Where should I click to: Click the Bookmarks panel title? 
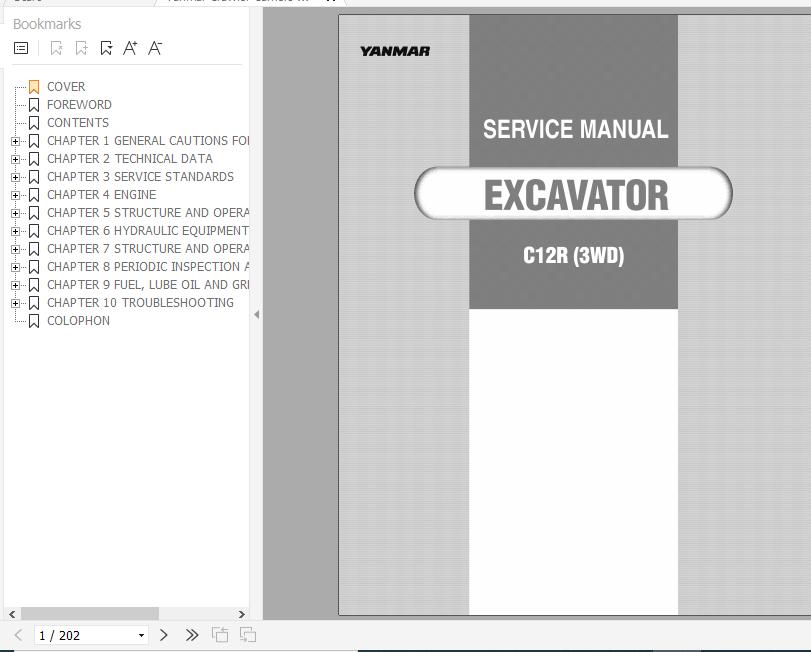[x=47, y=24]
